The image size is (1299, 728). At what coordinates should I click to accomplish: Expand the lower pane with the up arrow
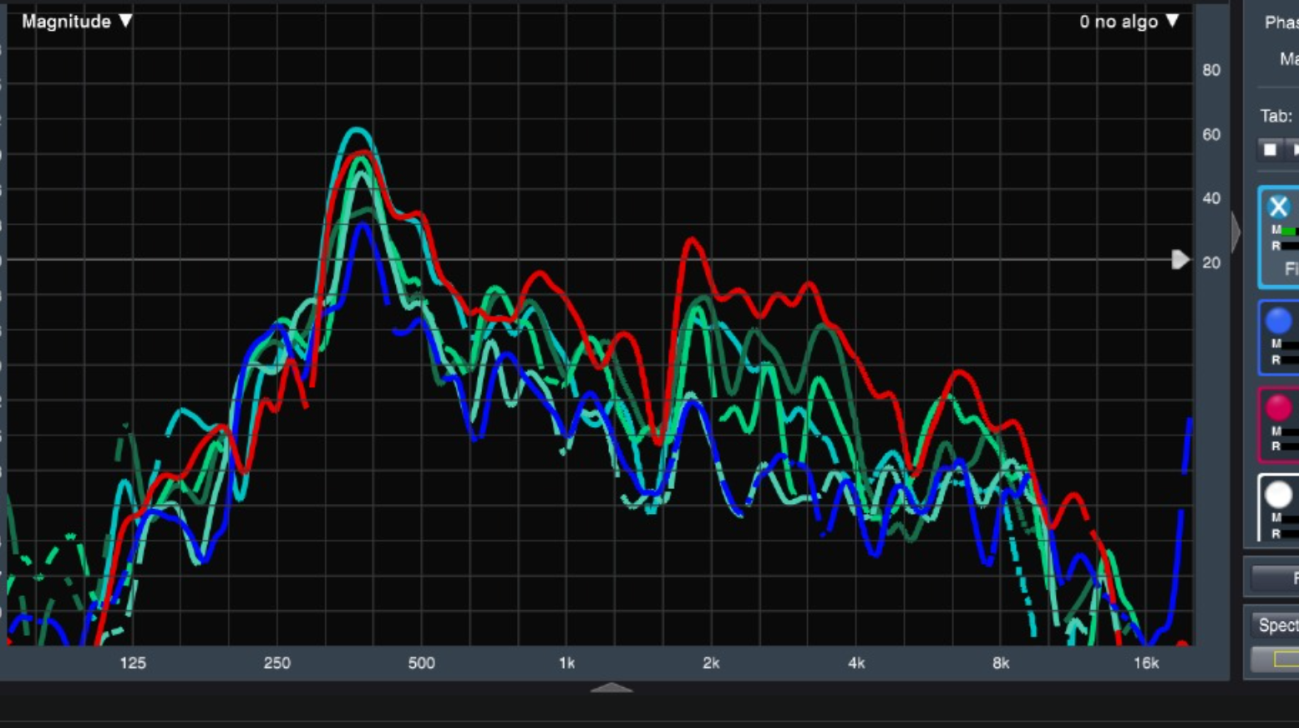(611, 688)
